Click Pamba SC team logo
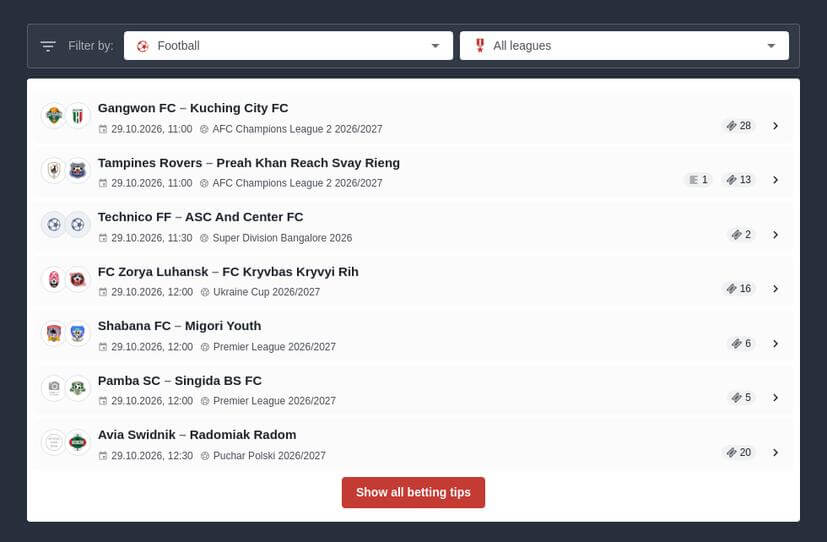The width and height of the screenshot is (827, 542). 54,388
